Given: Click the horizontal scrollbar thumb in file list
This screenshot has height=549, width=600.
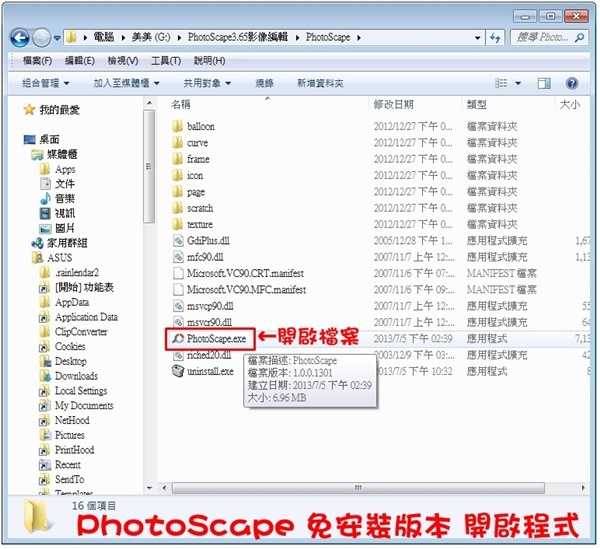Looking at the screenshot, I should tap(358, 488).
